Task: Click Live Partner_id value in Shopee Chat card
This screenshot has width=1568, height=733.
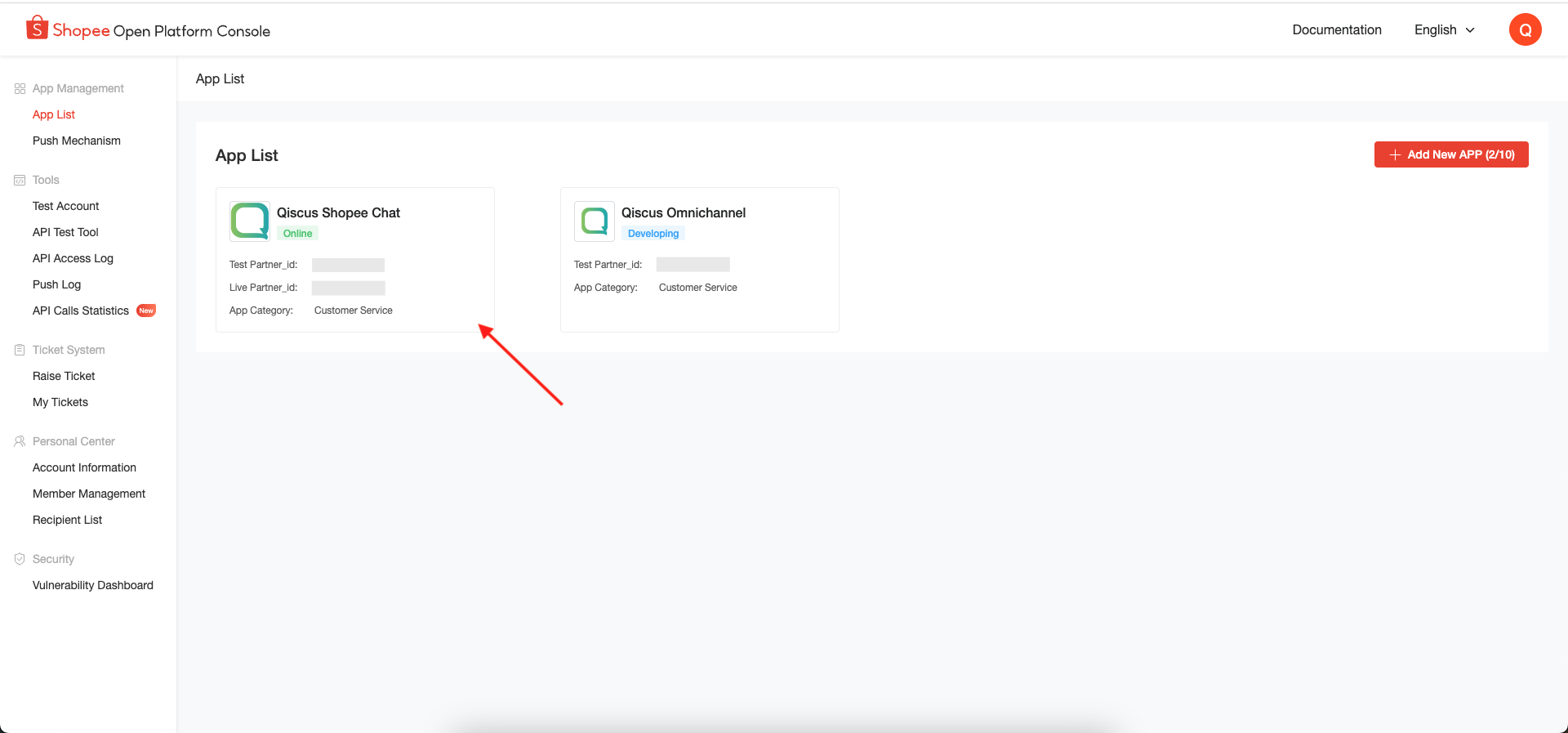Action: pos(349,288)
